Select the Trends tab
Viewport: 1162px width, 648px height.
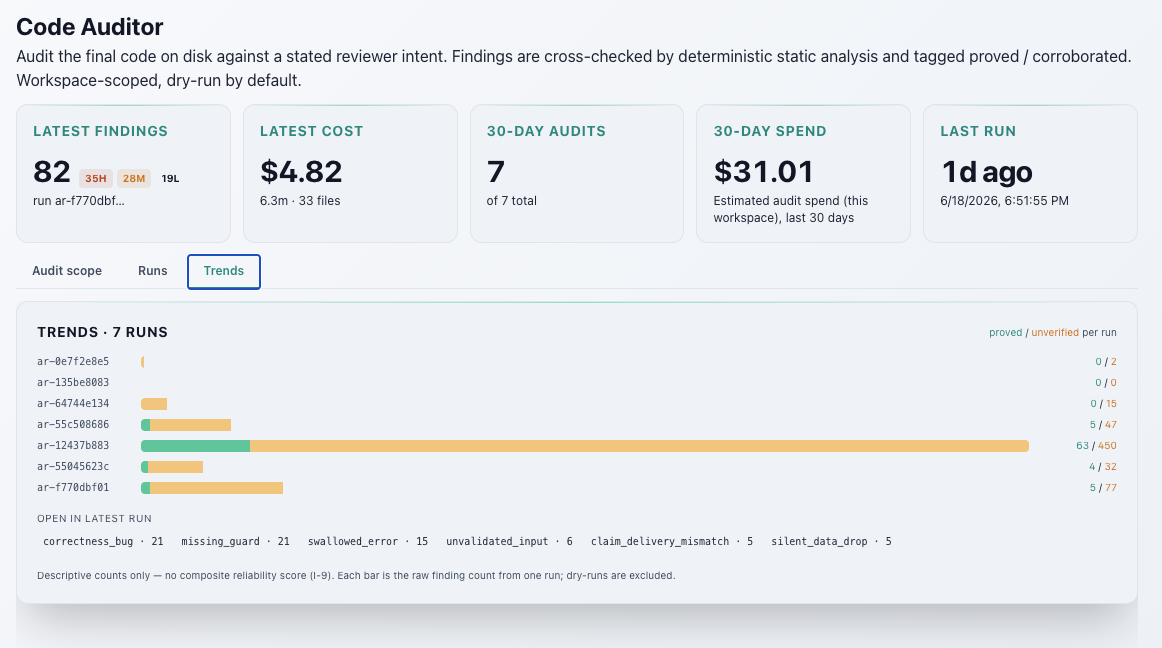[224, 271]
